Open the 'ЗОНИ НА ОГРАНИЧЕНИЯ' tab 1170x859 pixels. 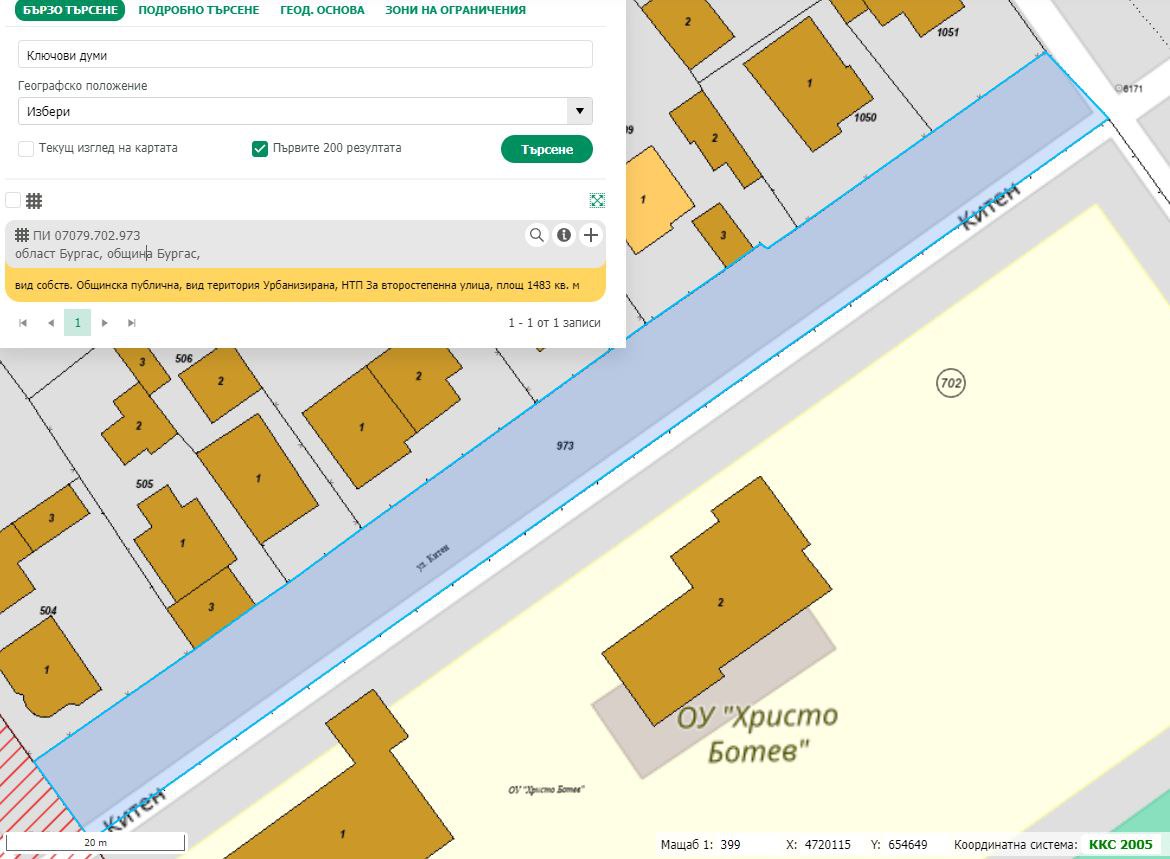click(455, 10)
